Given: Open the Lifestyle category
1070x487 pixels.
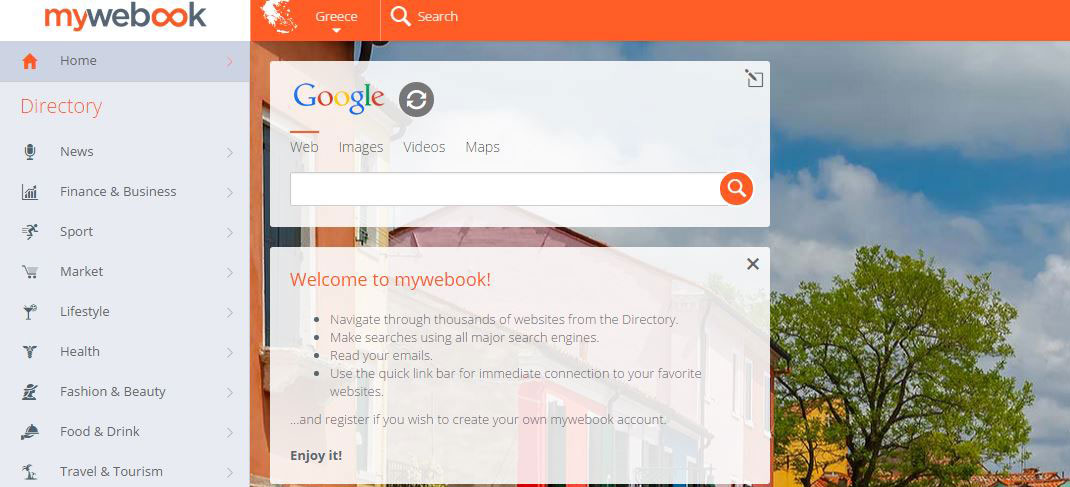Looking at the screenshot, I should 125,312.
